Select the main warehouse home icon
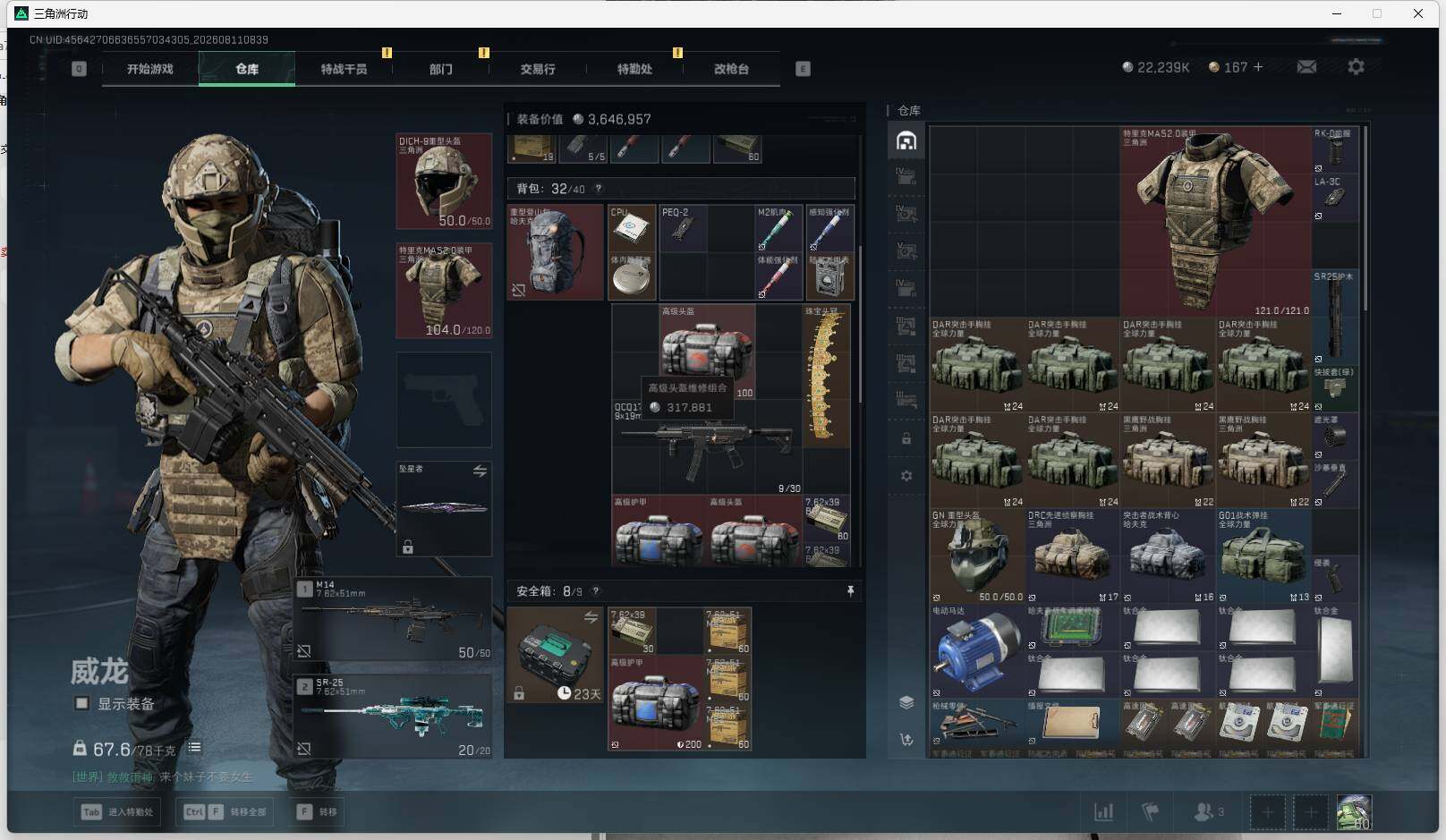The width and height of the screenshot is (1446, 840). pos(906,140)
